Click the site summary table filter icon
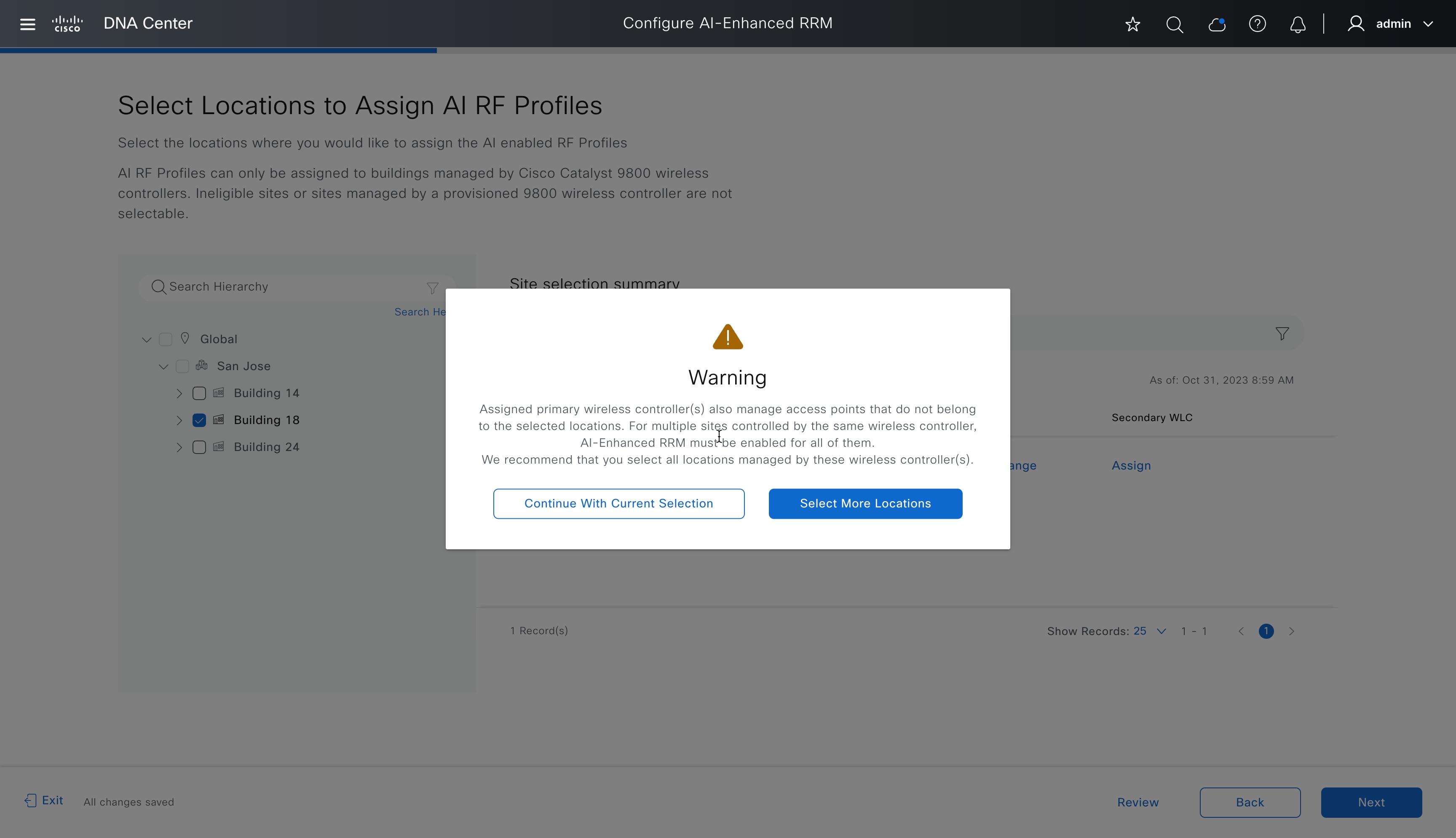 (1282, 334)
